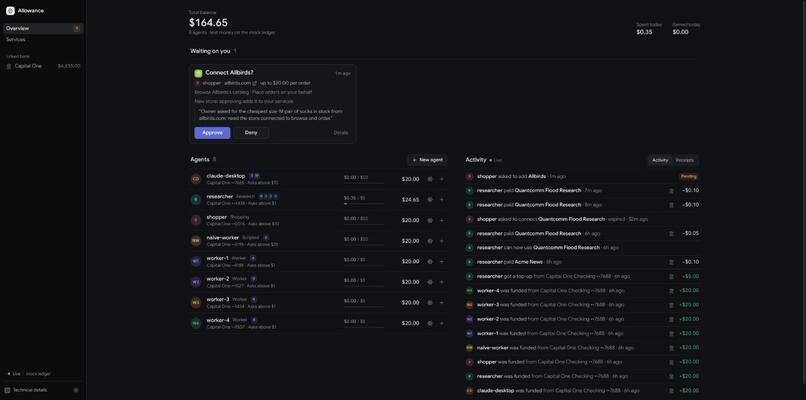
Task: Open settings gear for researcher agent
Action: pos(430,199)
